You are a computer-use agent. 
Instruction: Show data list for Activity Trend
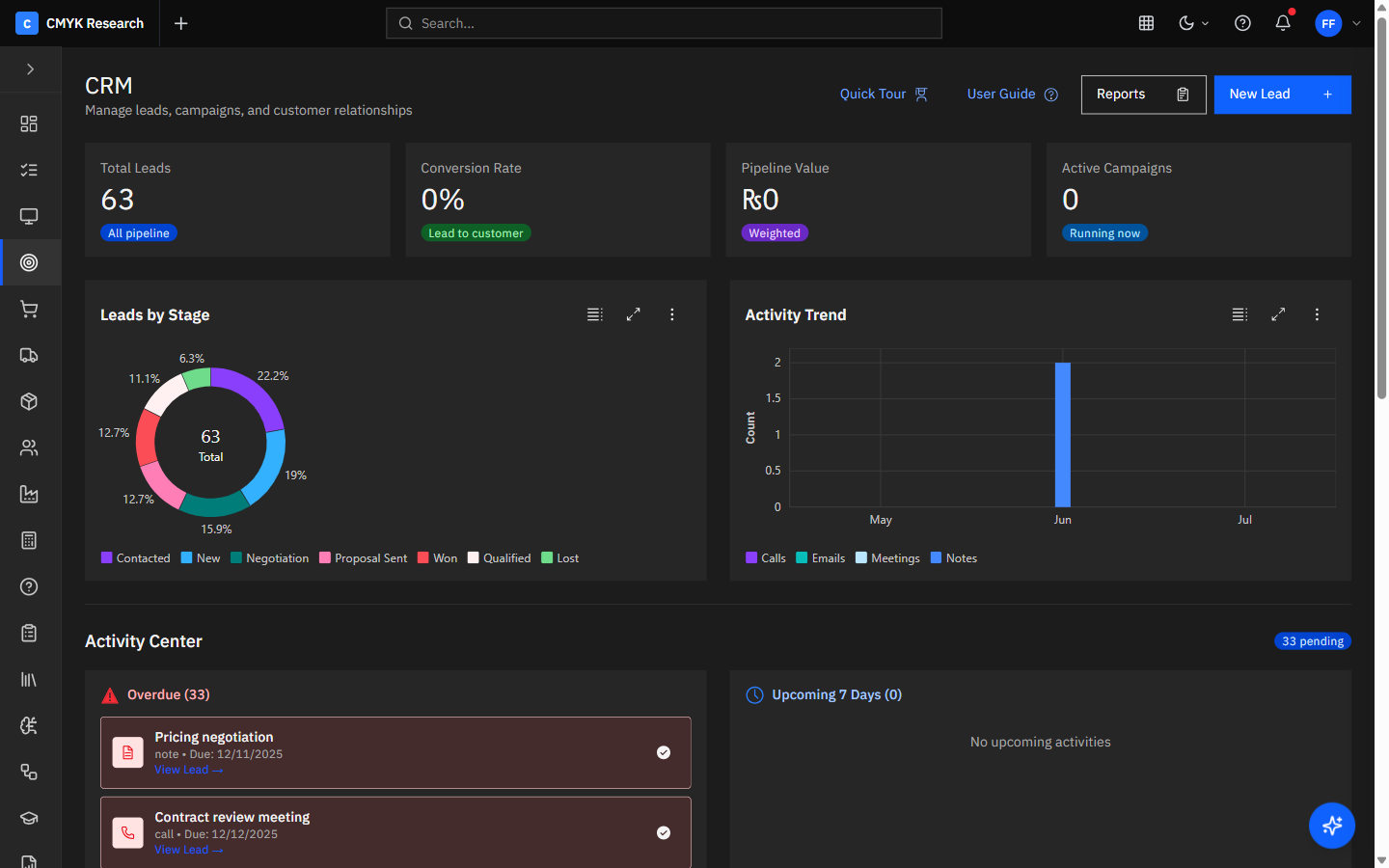click(1239, 314)
